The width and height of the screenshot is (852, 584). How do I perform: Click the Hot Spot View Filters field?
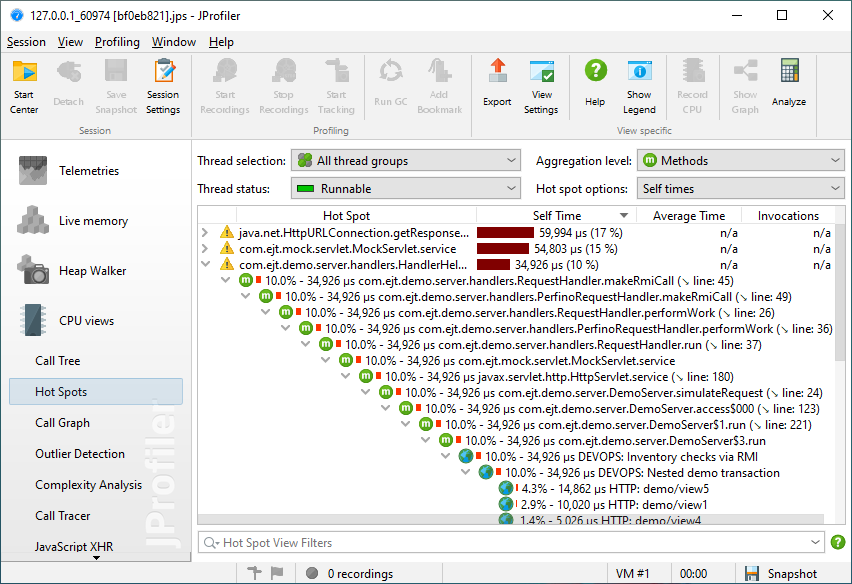(x=511, y=543)
